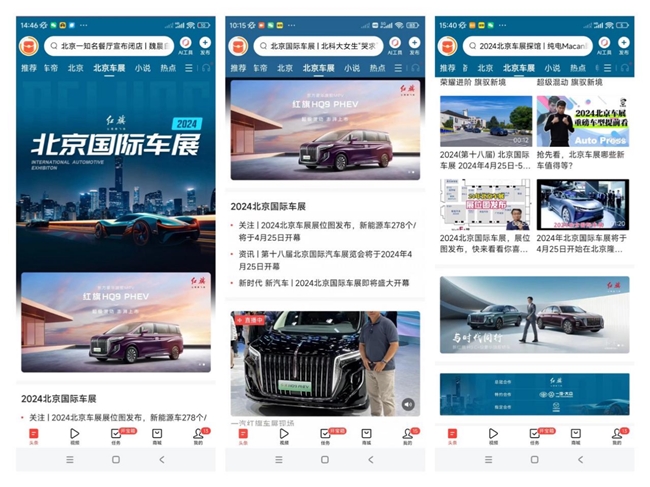Tap the 2024北京国际车展 heading on the 10:15 screen
650x487 pixels.
(x=268, y=206)
